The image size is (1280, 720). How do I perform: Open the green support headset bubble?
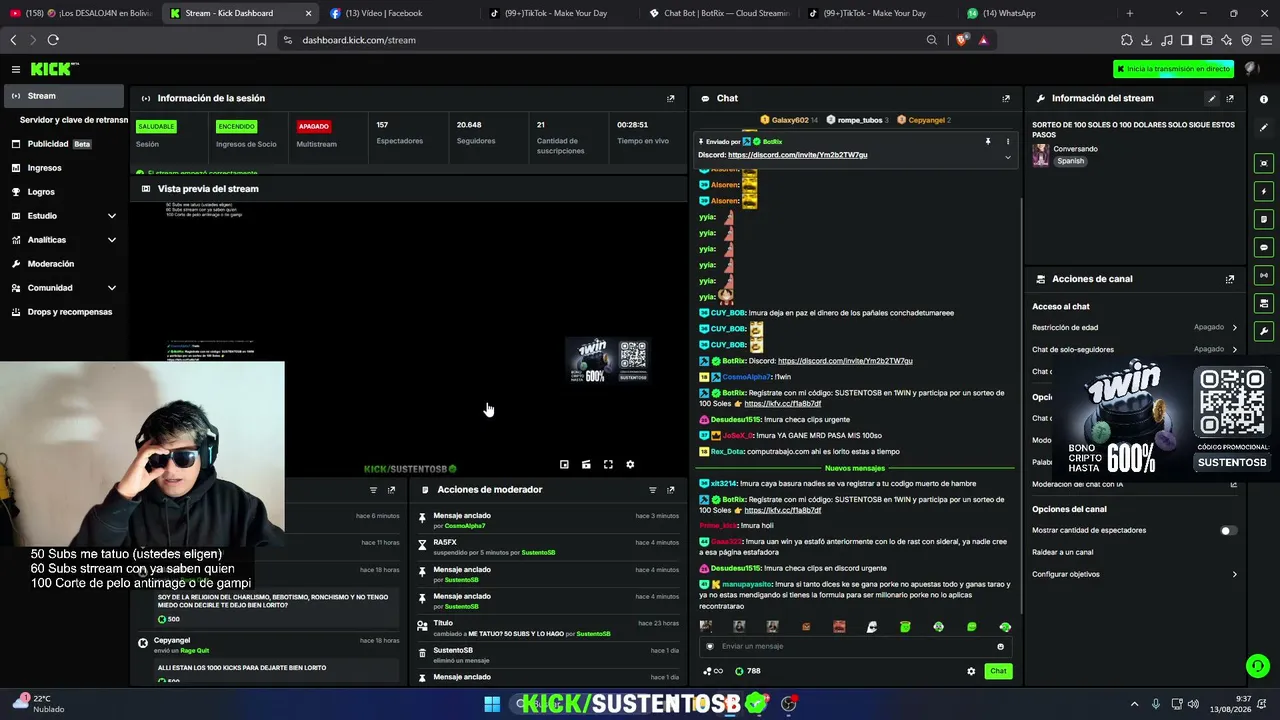tap(1257, 665)
